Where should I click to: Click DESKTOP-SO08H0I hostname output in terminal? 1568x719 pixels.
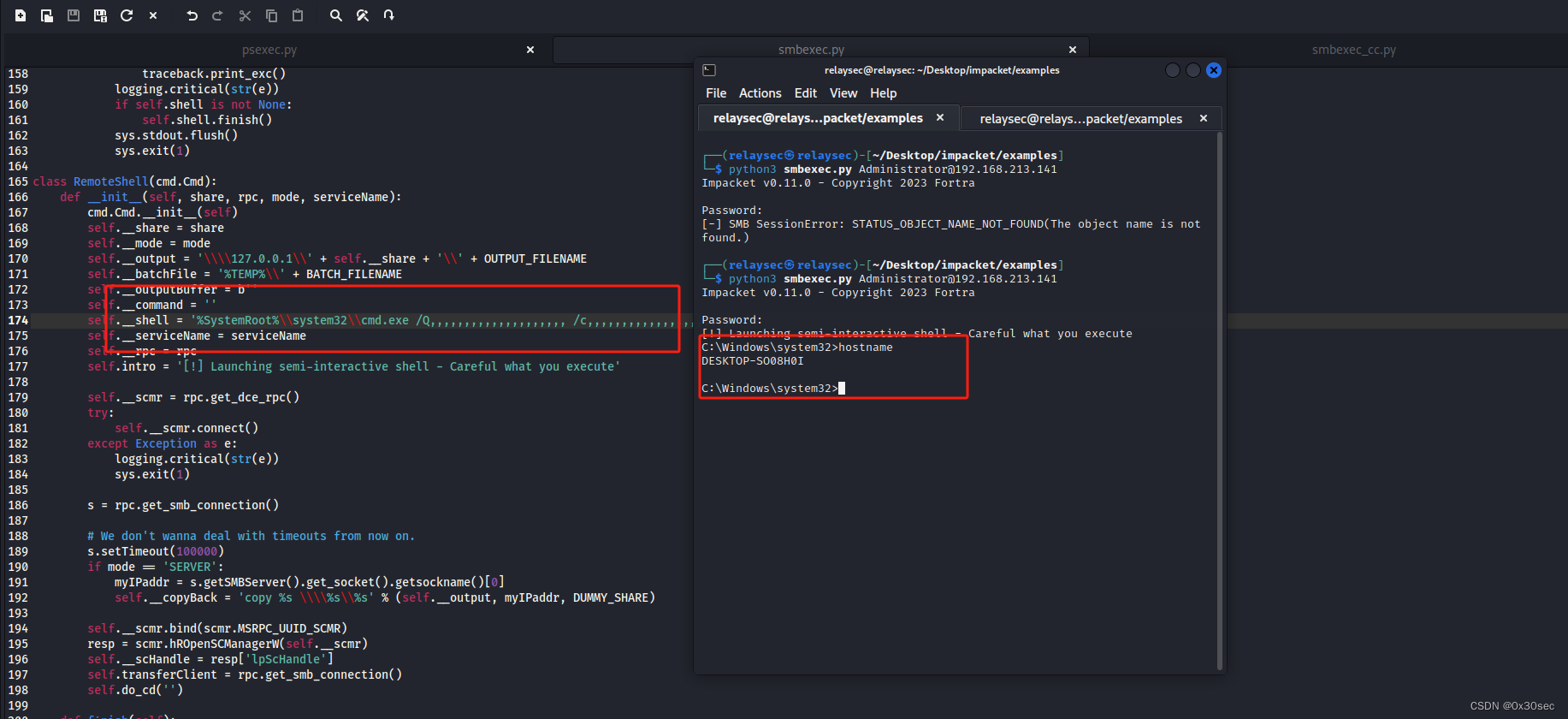[753, 361]
